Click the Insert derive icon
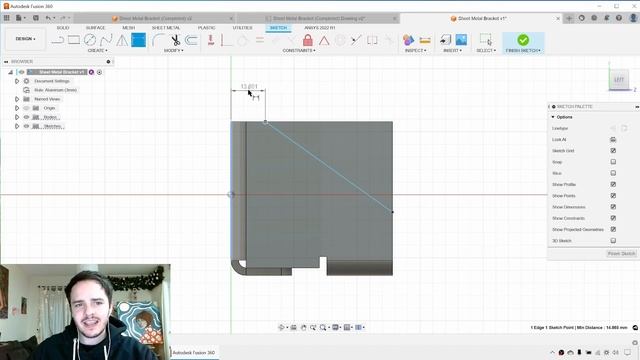Screen dimensions: 640x360 click(445, 40)
